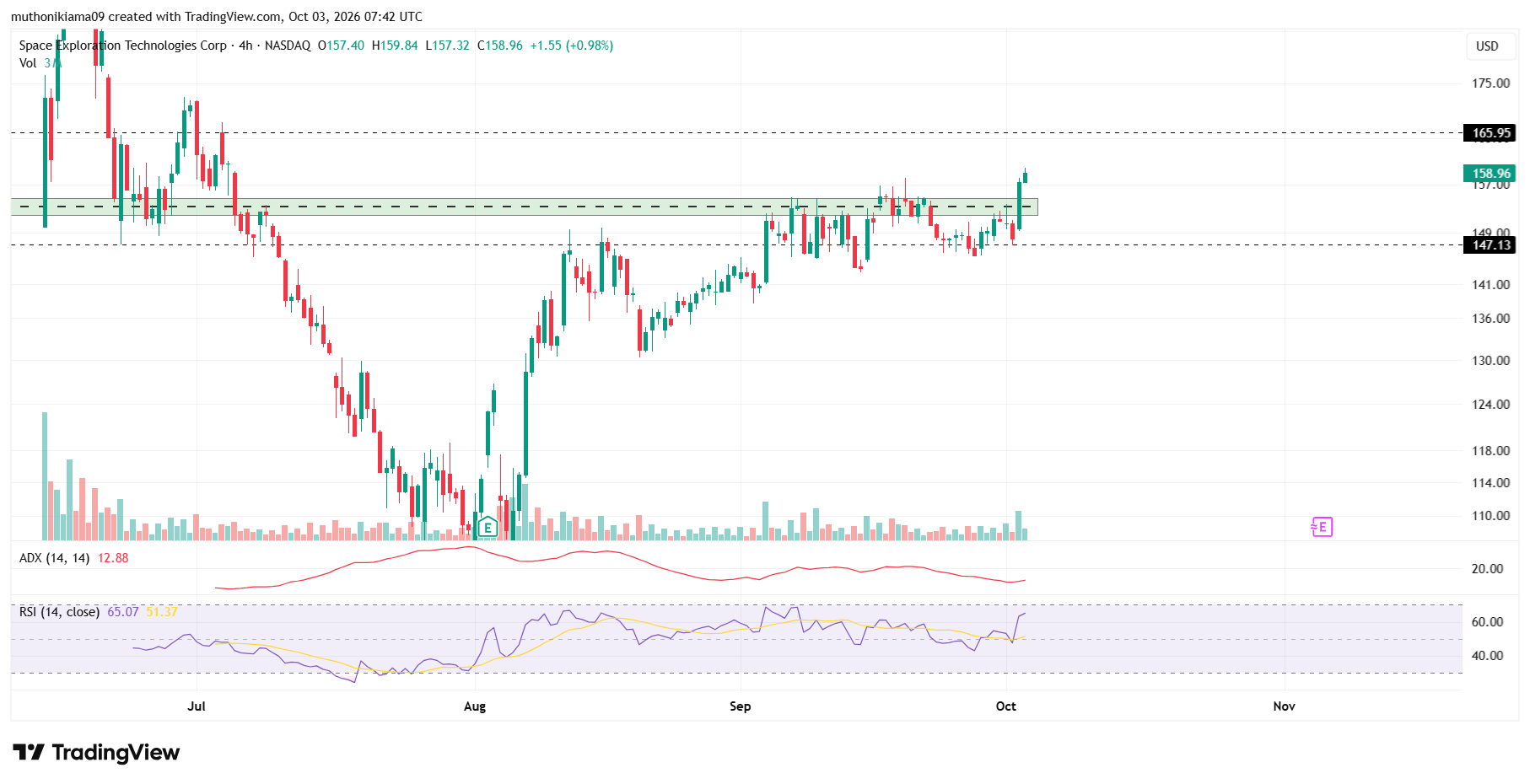The height and width of the screenshot is (784, 1530).
Task: Click the Sep label on the time axis
Action: click(x=740, y=706)
